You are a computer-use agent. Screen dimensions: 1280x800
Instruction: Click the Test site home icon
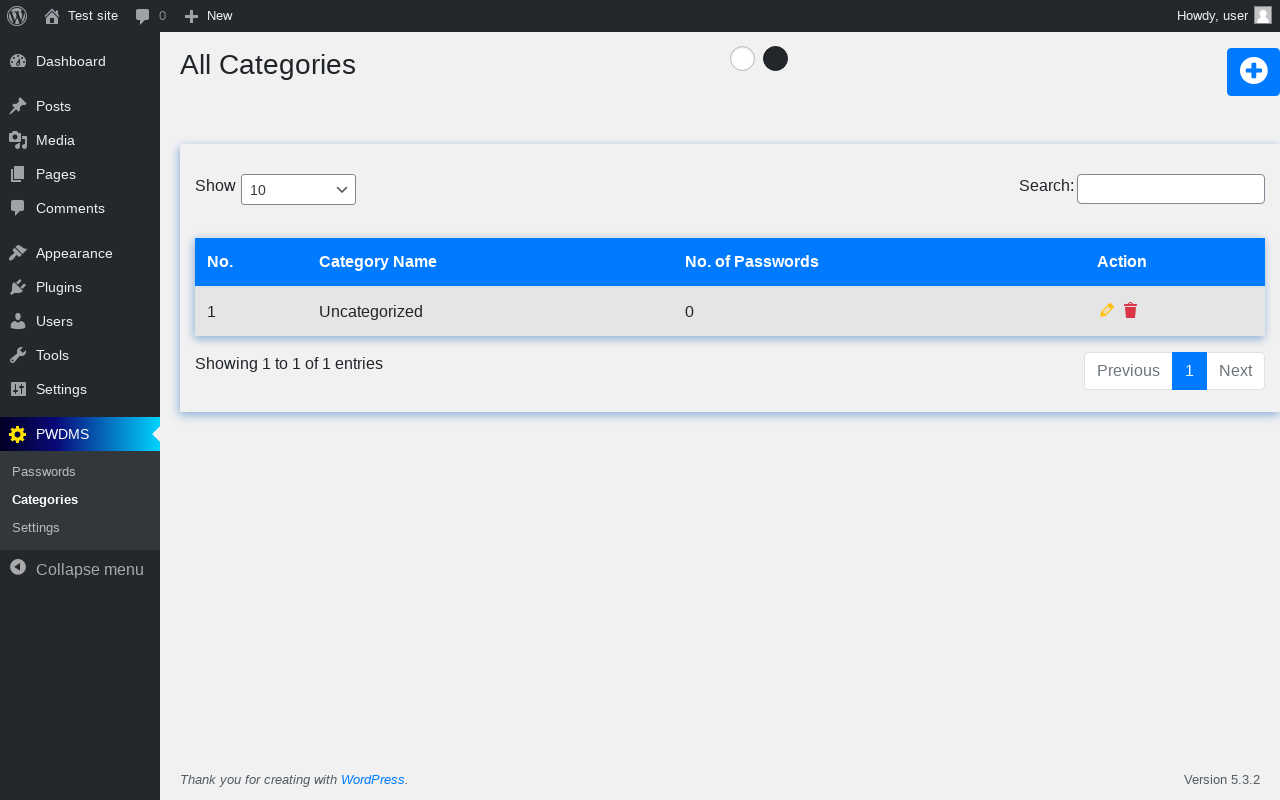click(52, 16)
